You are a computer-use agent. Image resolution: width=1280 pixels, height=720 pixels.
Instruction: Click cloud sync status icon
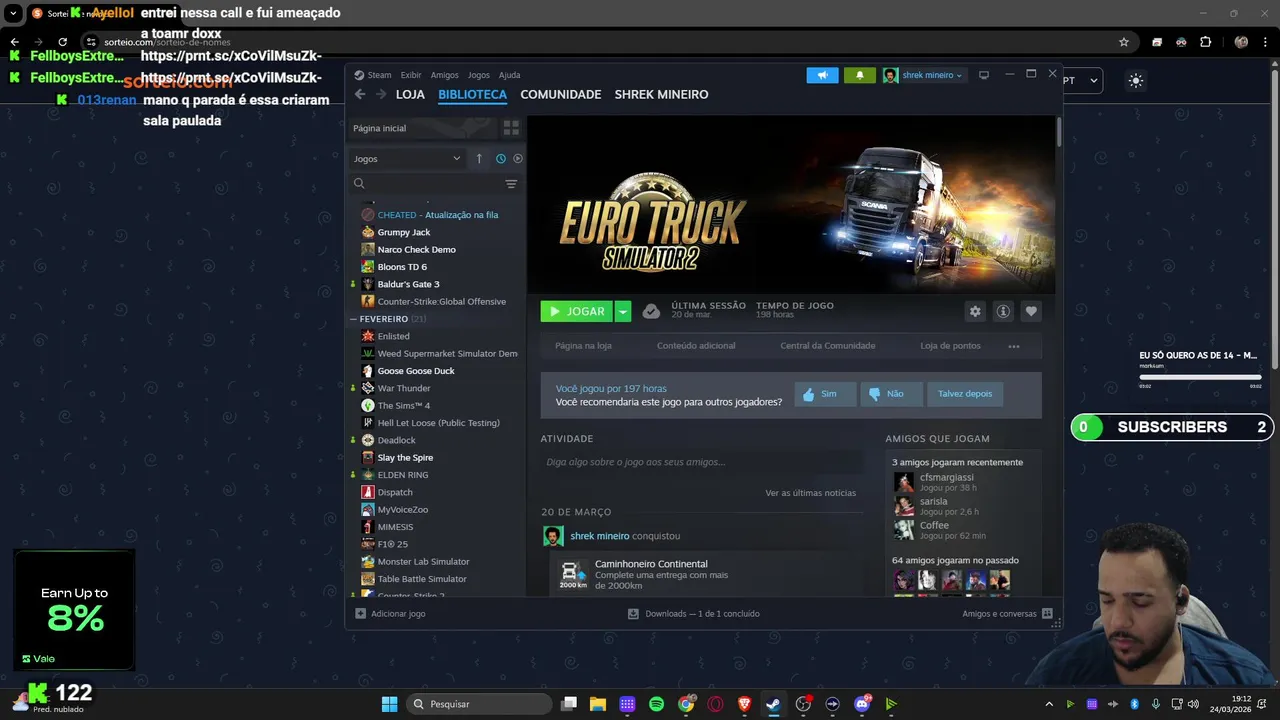651,311
